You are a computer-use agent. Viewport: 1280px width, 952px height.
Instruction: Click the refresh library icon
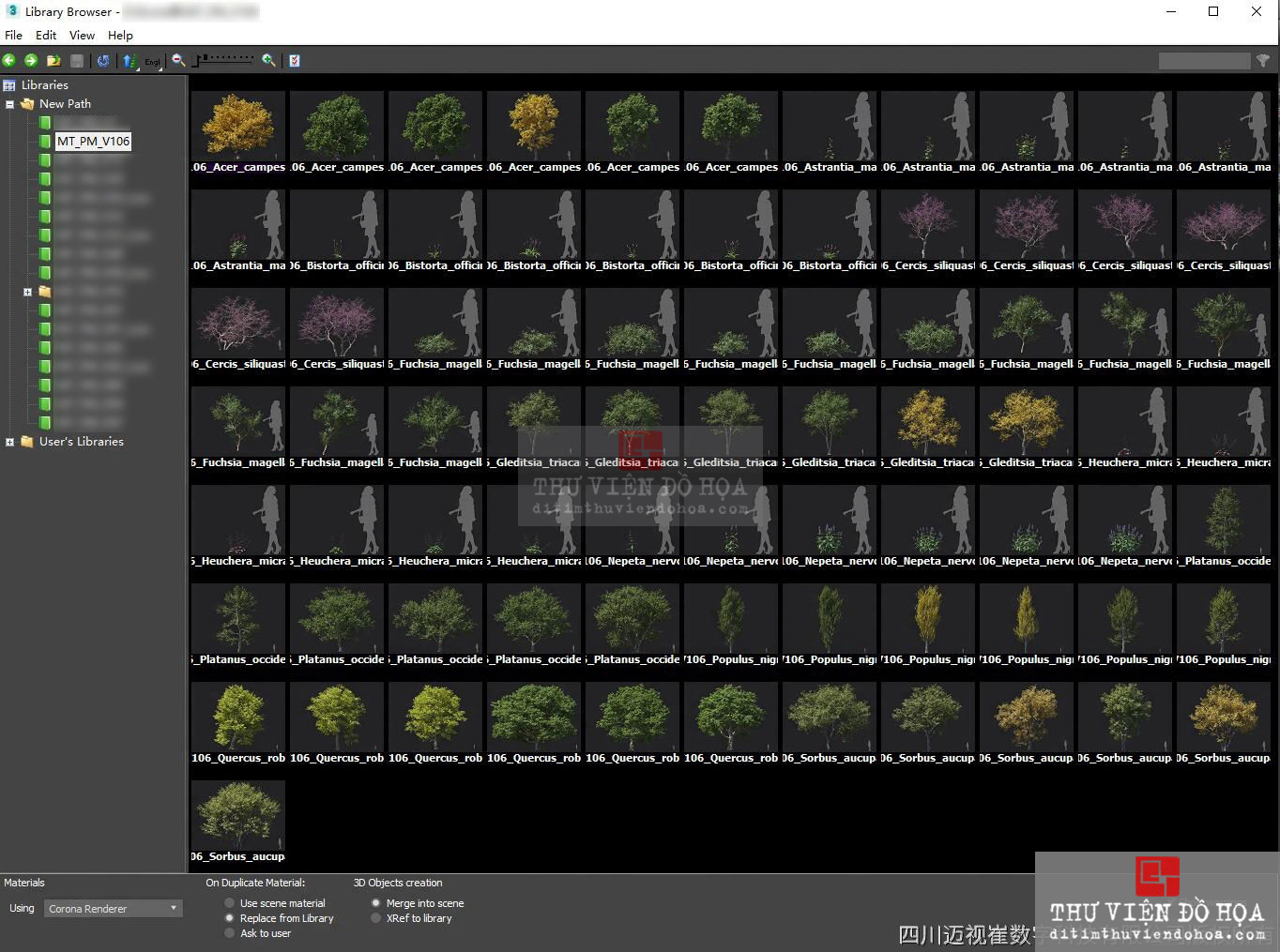tap(103, 60)
